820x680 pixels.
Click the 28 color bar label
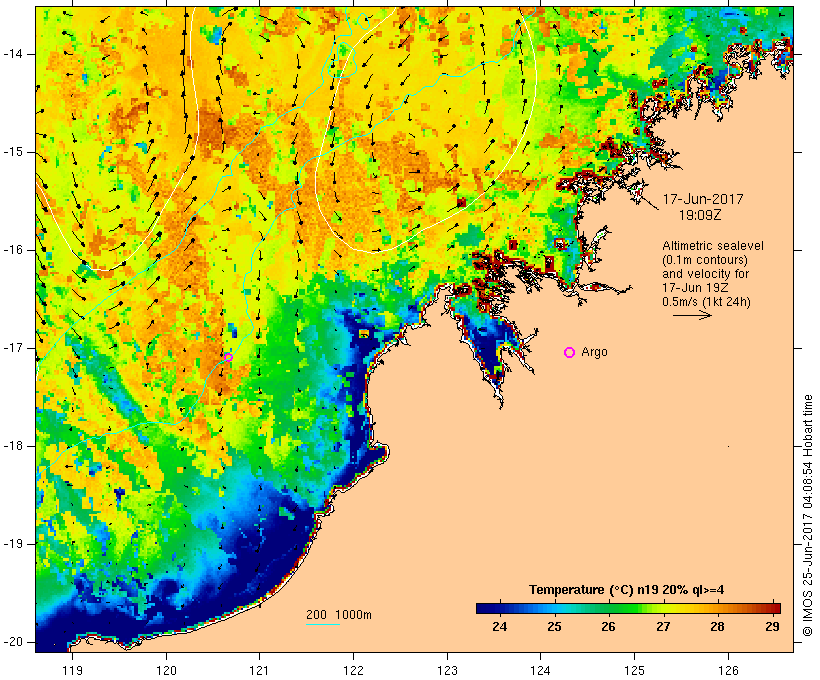[x=718, y=626]
